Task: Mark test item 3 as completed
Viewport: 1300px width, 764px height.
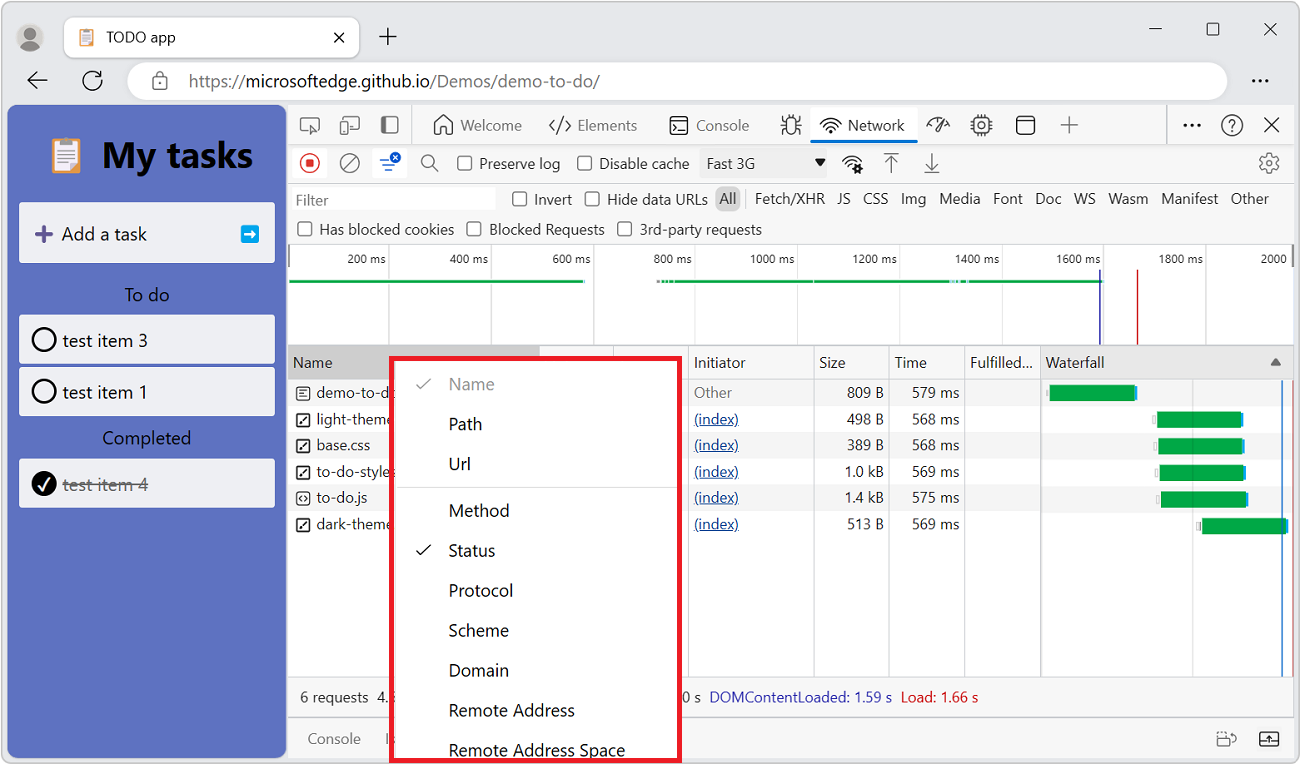Action: pyautogui.click(x=44, y=340)
